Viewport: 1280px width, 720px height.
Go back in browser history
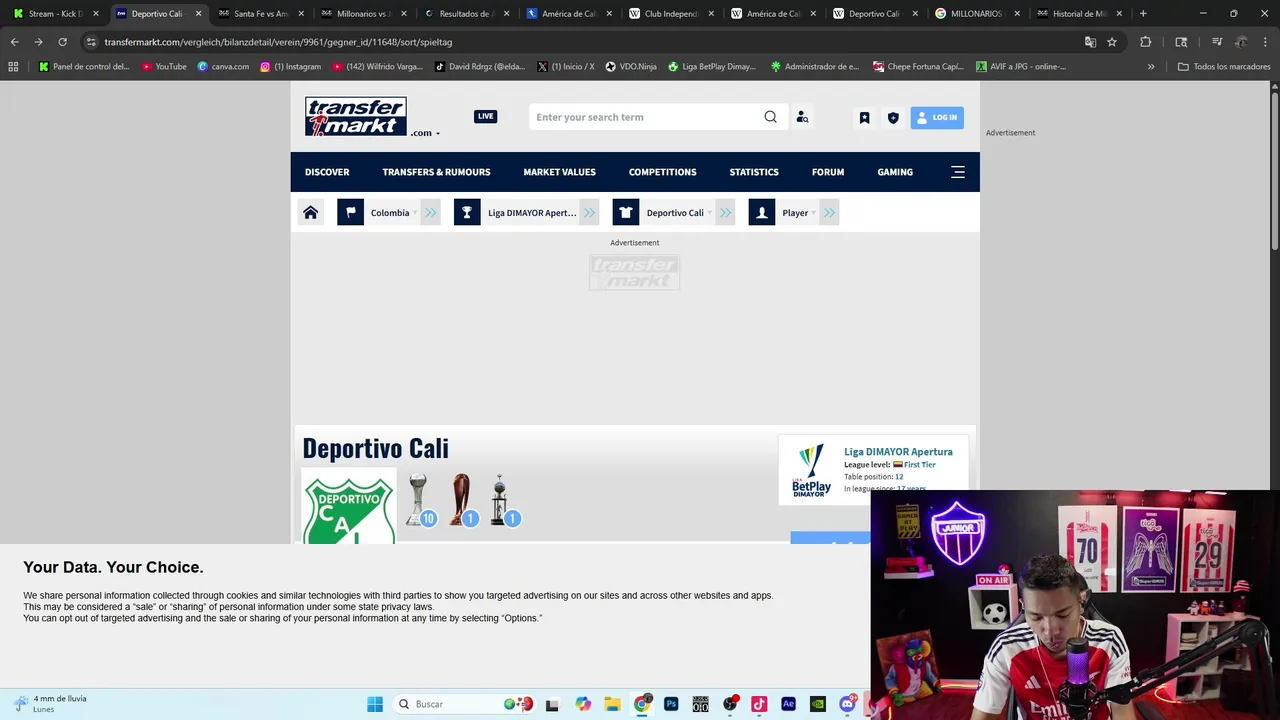pos(14,42)
